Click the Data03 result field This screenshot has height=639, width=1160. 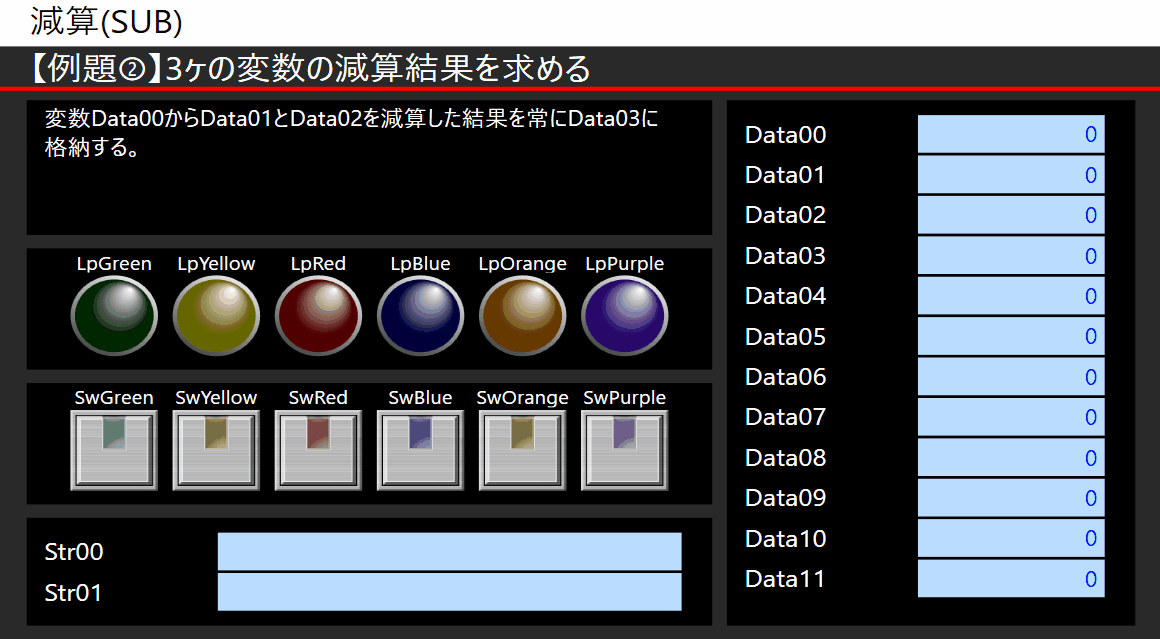tap(1010, 256)
